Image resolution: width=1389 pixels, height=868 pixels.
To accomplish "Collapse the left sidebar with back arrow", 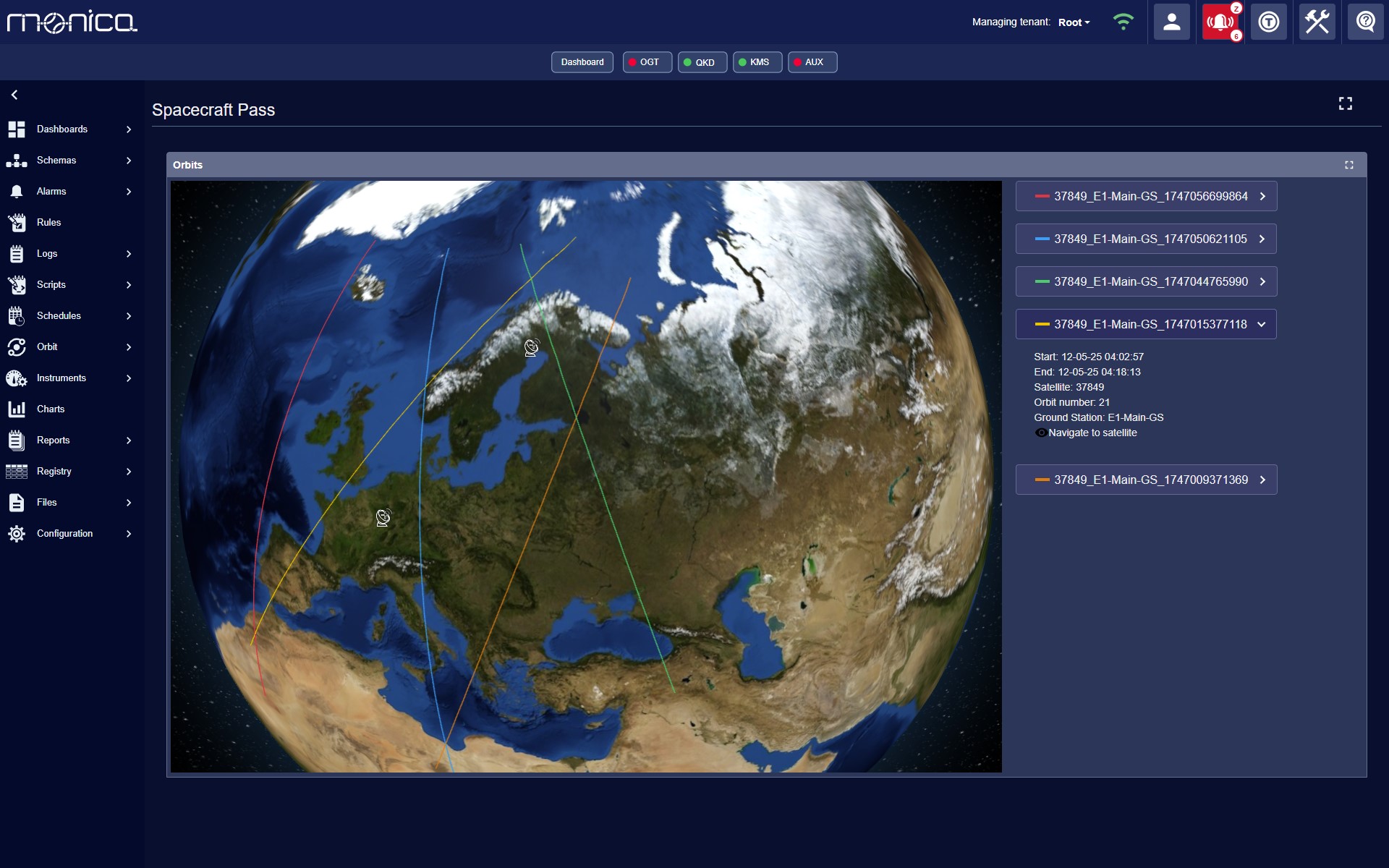I will tap(14, 95).
